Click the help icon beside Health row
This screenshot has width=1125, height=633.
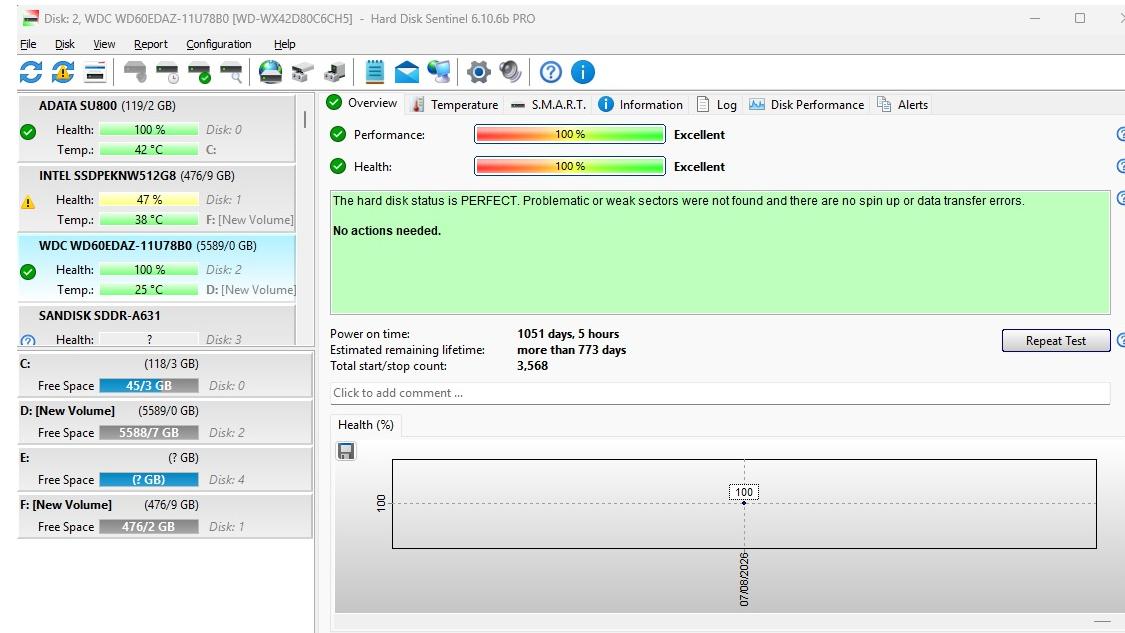[1121, 167]
